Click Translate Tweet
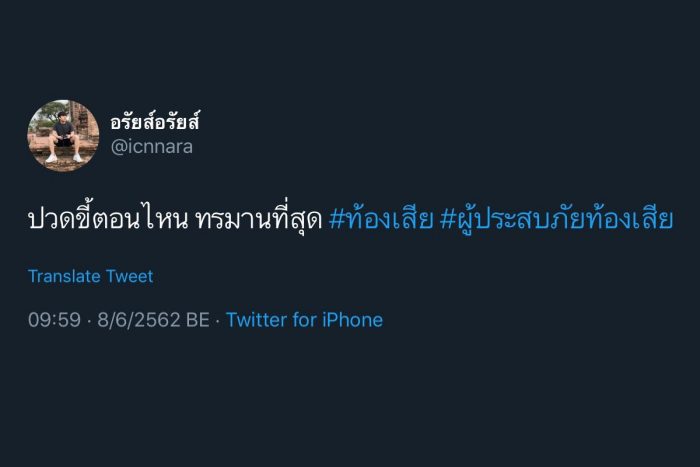The height and width of the screenshot is (467, 700). 91,276
